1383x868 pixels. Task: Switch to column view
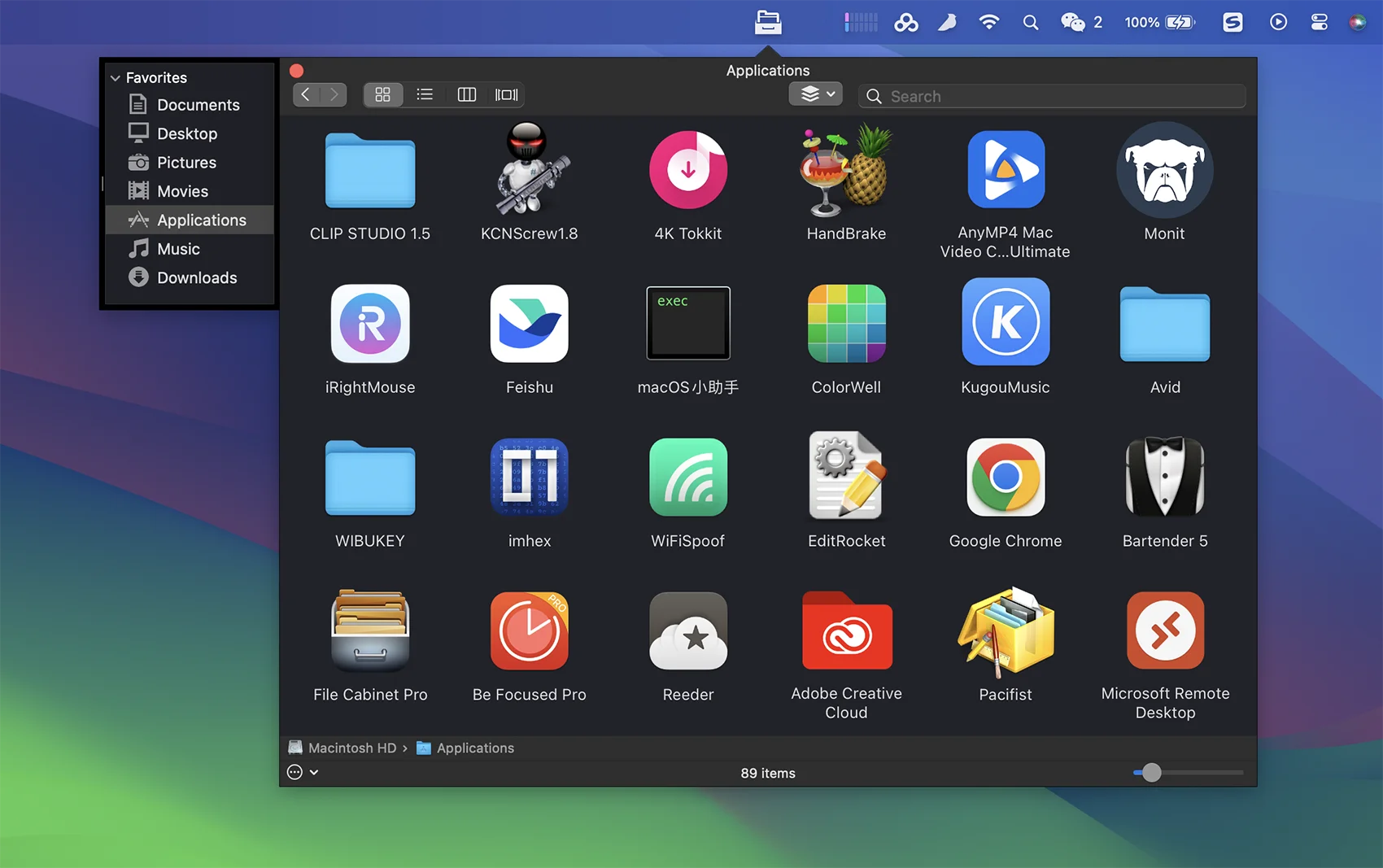(x=466, y=94)
